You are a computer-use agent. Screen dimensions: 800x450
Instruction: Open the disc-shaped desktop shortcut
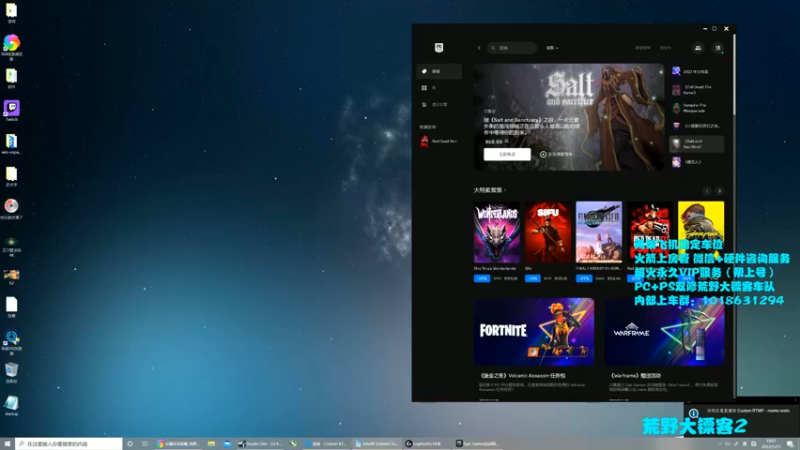[11, 208]
